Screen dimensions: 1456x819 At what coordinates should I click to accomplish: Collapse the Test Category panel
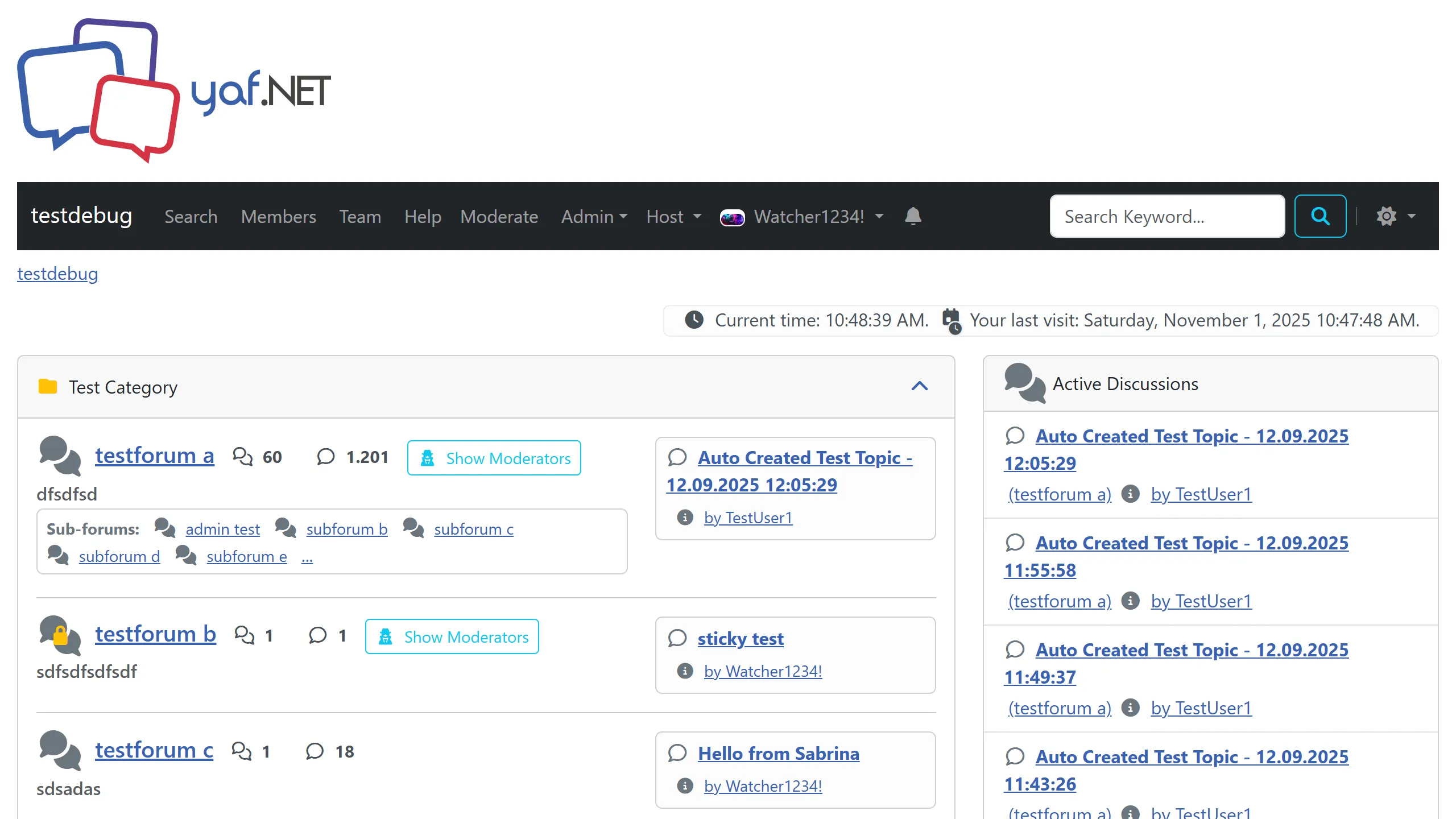[x=919, y=387]
